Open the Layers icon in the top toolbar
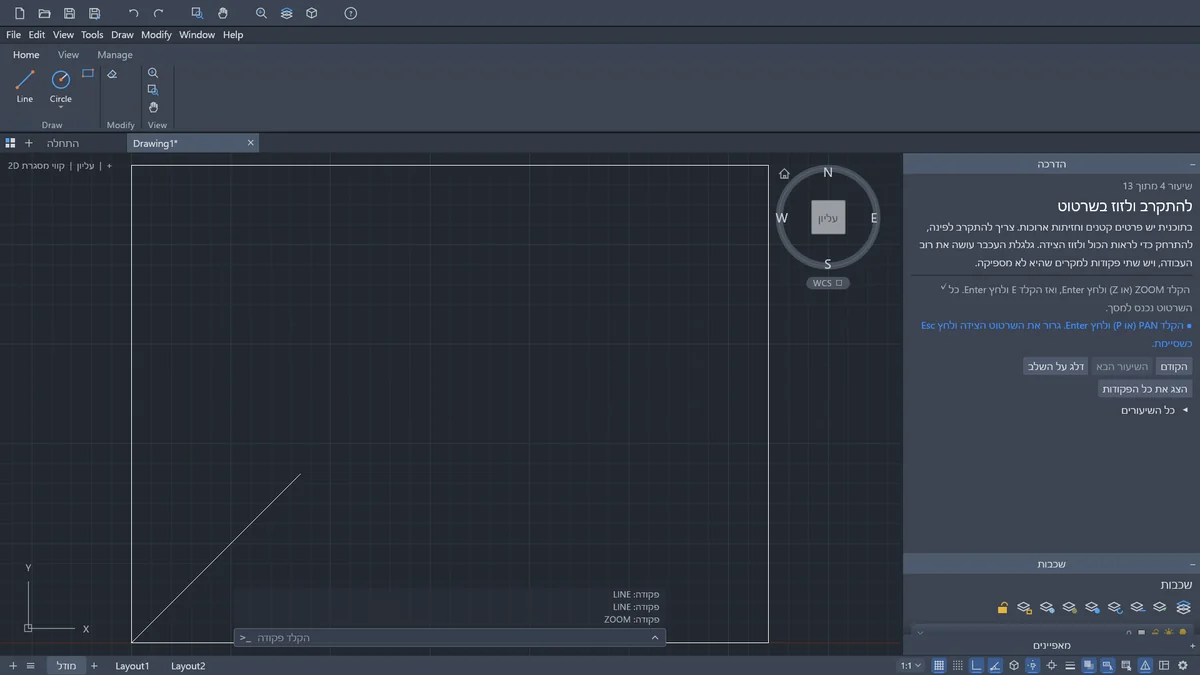 tap(287, 13)
